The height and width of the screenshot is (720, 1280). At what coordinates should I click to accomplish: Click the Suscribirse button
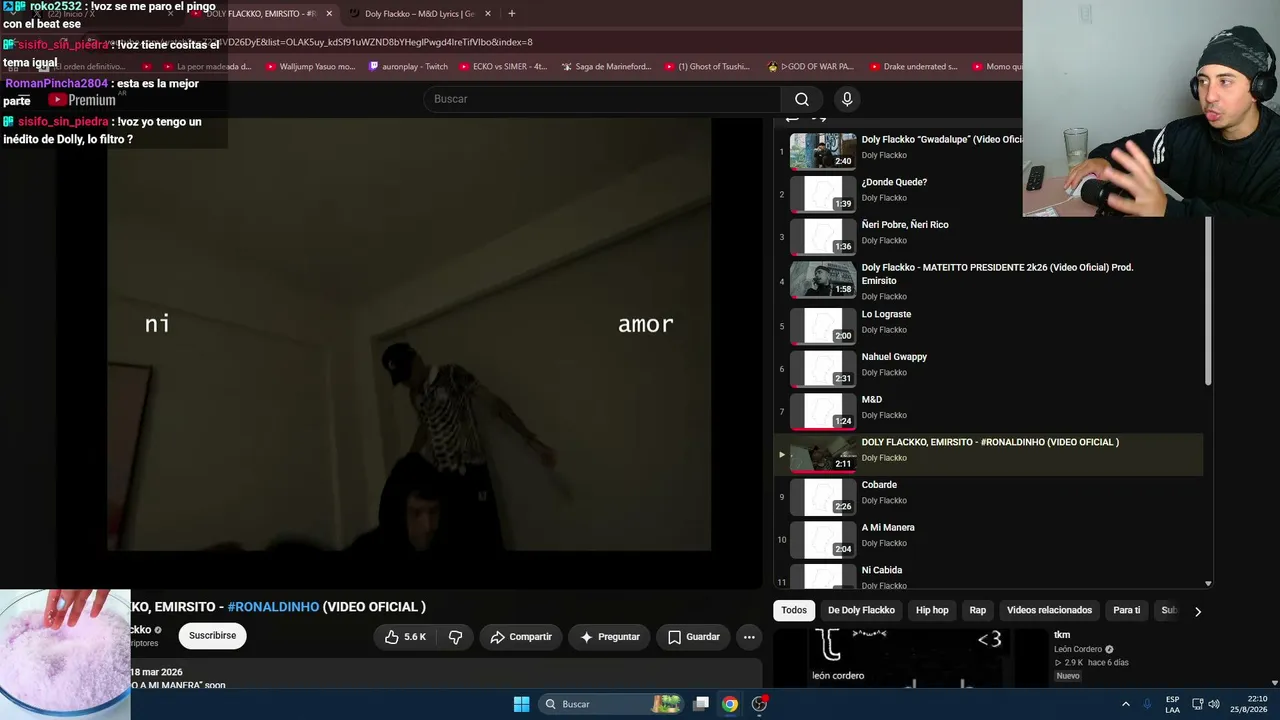click(x=212, y=636)
